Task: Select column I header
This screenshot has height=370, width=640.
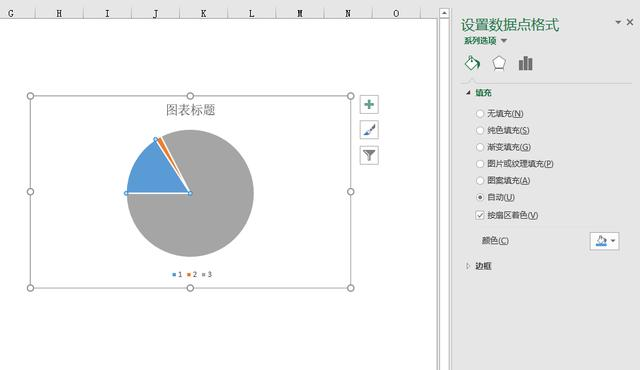Action: pyautogui.click(x=107, y=13)
